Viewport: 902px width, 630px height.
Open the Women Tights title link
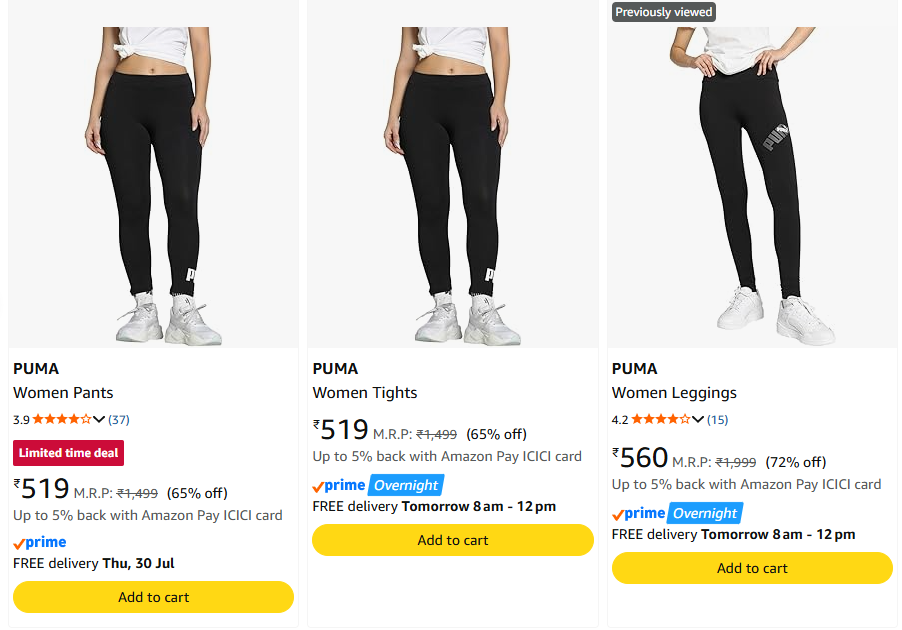365,392
